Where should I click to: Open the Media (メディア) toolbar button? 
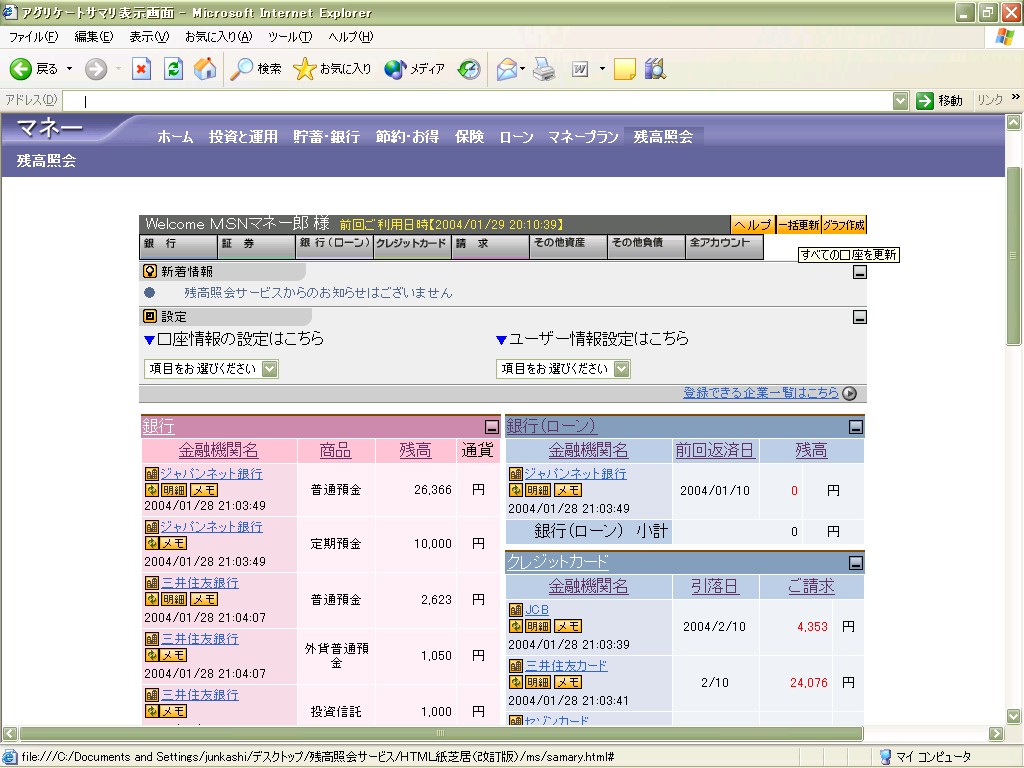click(x=414, y=69)
